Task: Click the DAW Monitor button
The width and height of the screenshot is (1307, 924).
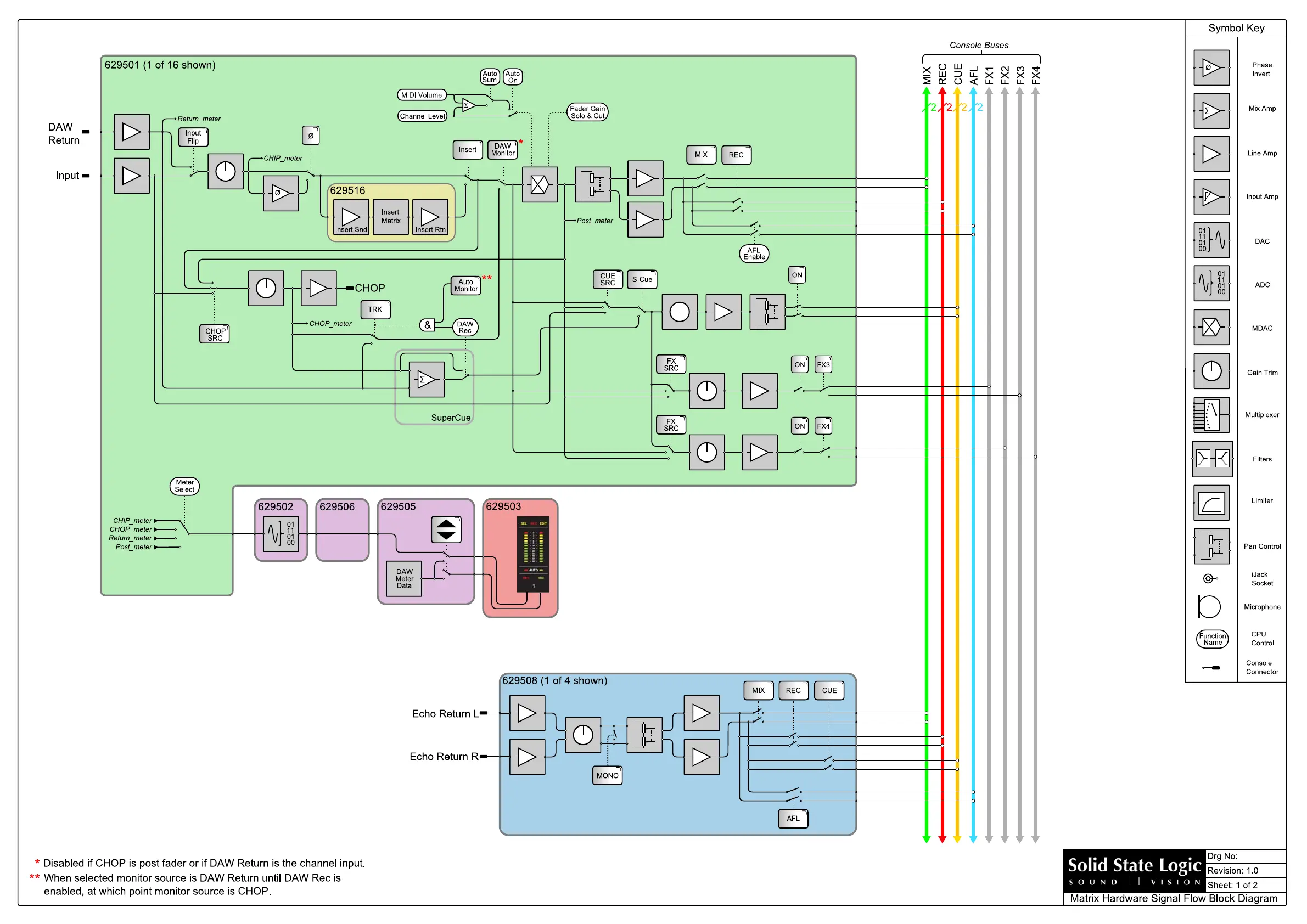Action: coord(503,150)
